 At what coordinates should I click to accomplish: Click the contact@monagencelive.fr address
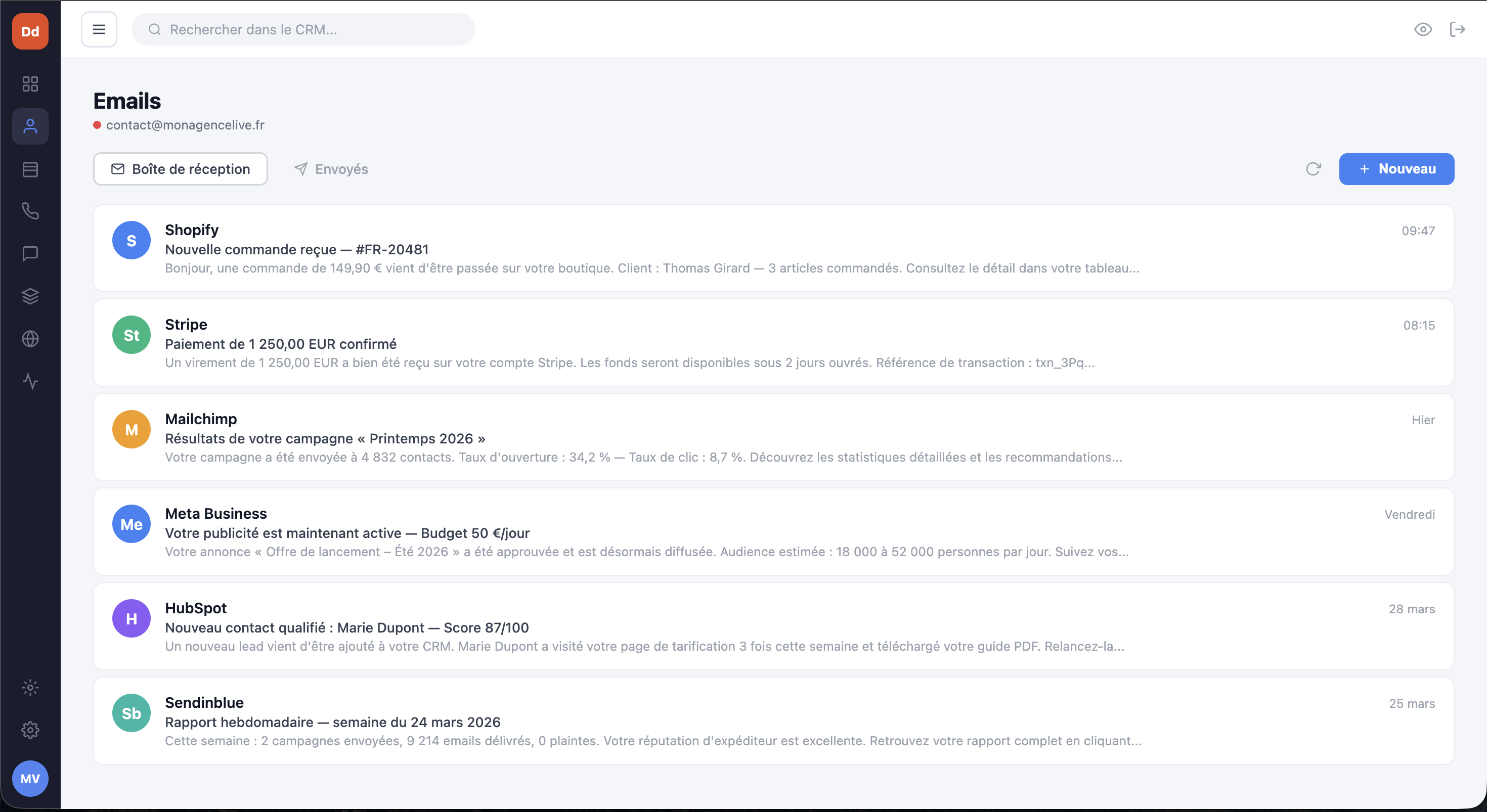(185, 125)
